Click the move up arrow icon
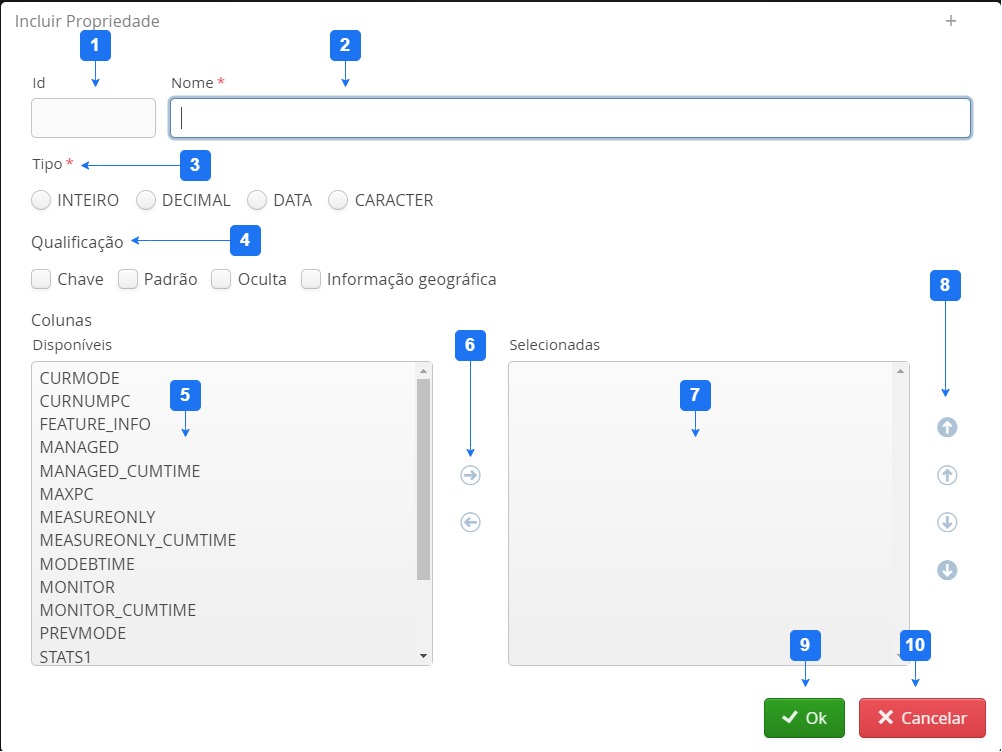The image size is (1002, 752). pyautogui.click(x=947, y=476)
